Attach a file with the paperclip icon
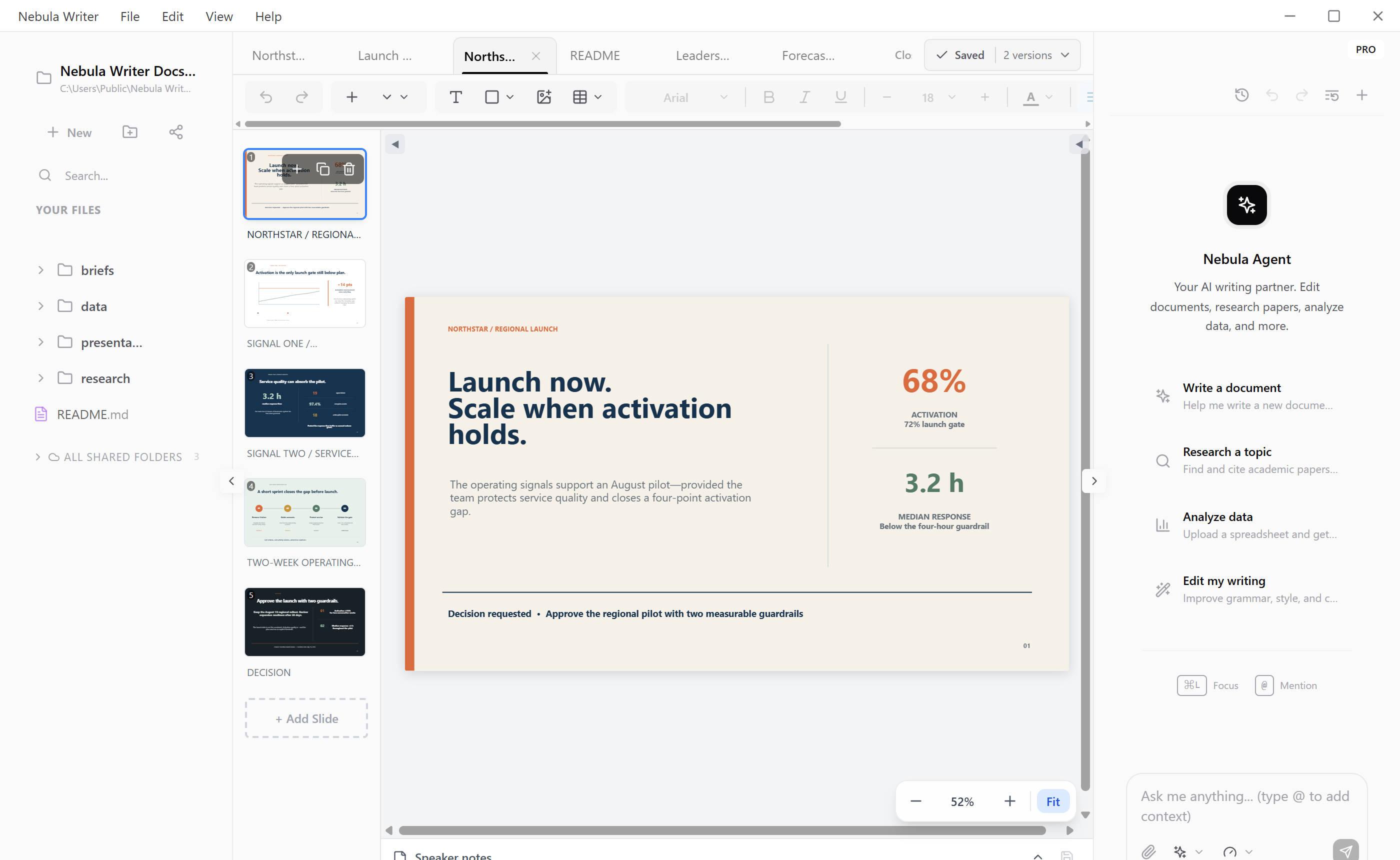 pyautogui.click(x=1148, y=851)
